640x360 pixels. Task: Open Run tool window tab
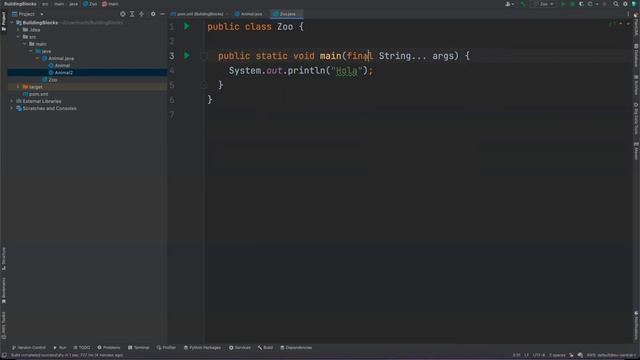[x=60, y=348]
